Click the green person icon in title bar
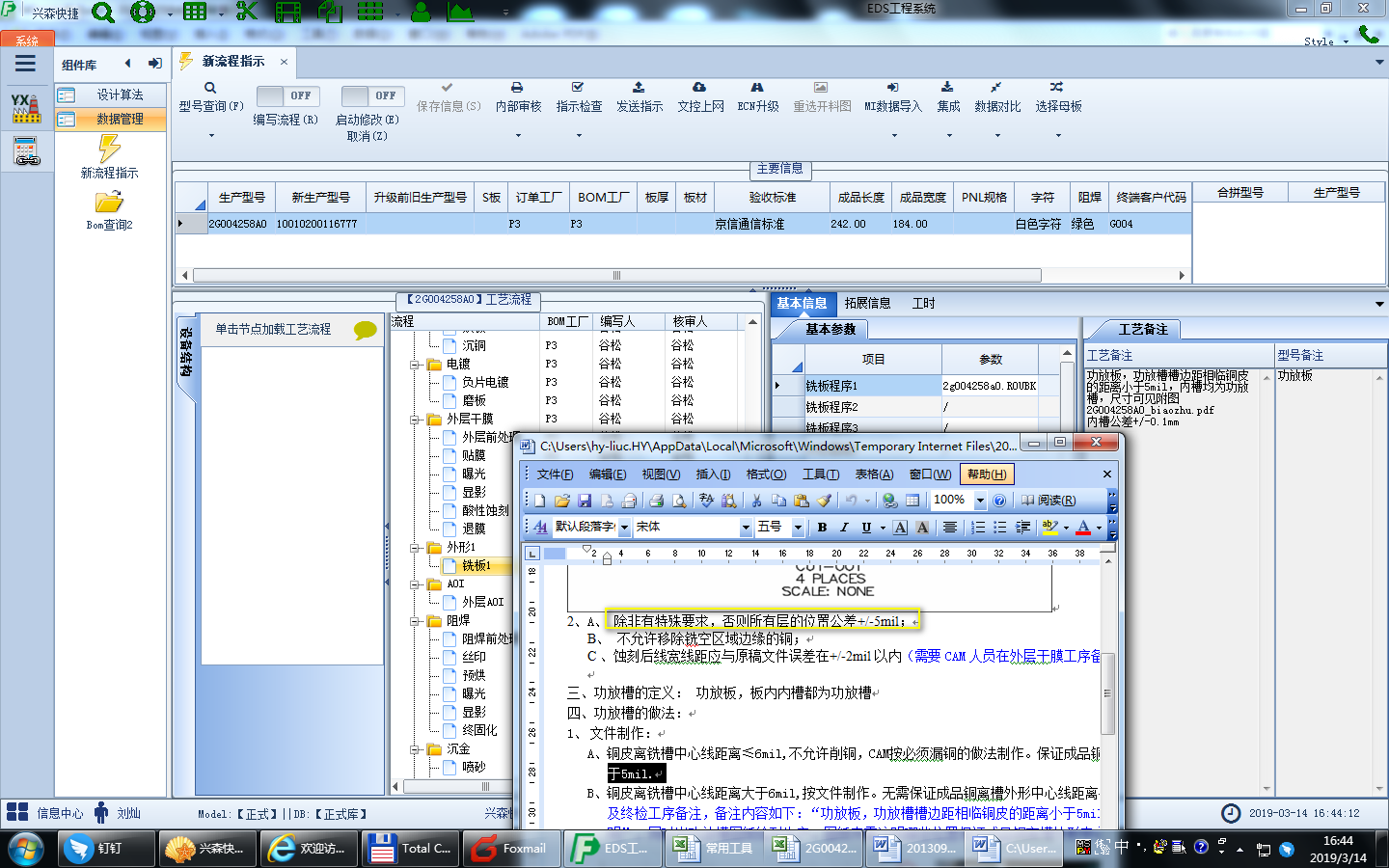 [421, 12]
